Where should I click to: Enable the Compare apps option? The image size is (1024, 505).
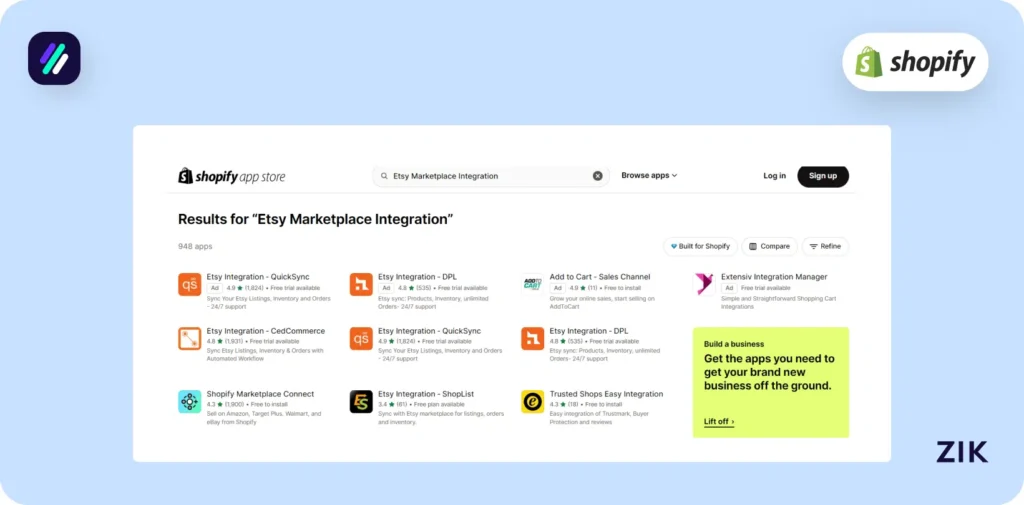click(x=769, y=246)
